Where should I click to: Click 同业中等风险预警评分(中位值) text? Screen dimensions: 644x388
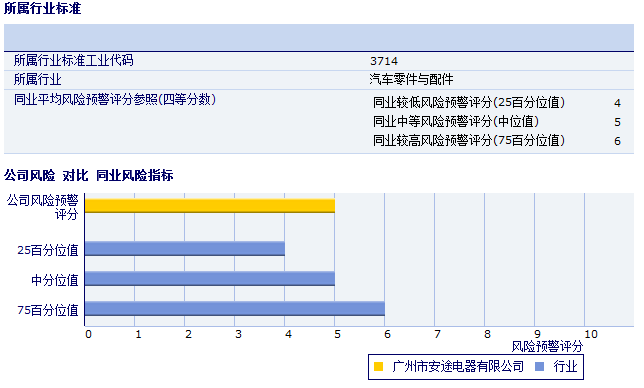(455, 122)
